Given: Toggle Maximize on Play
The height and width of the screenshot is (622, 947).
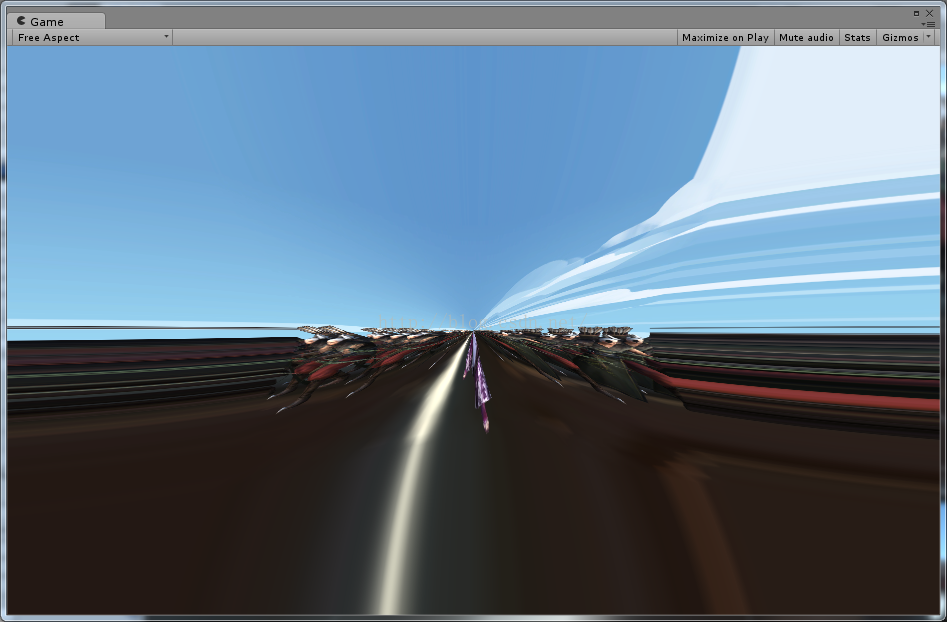Looking at the screenshot, I should [x=725, y=37].
